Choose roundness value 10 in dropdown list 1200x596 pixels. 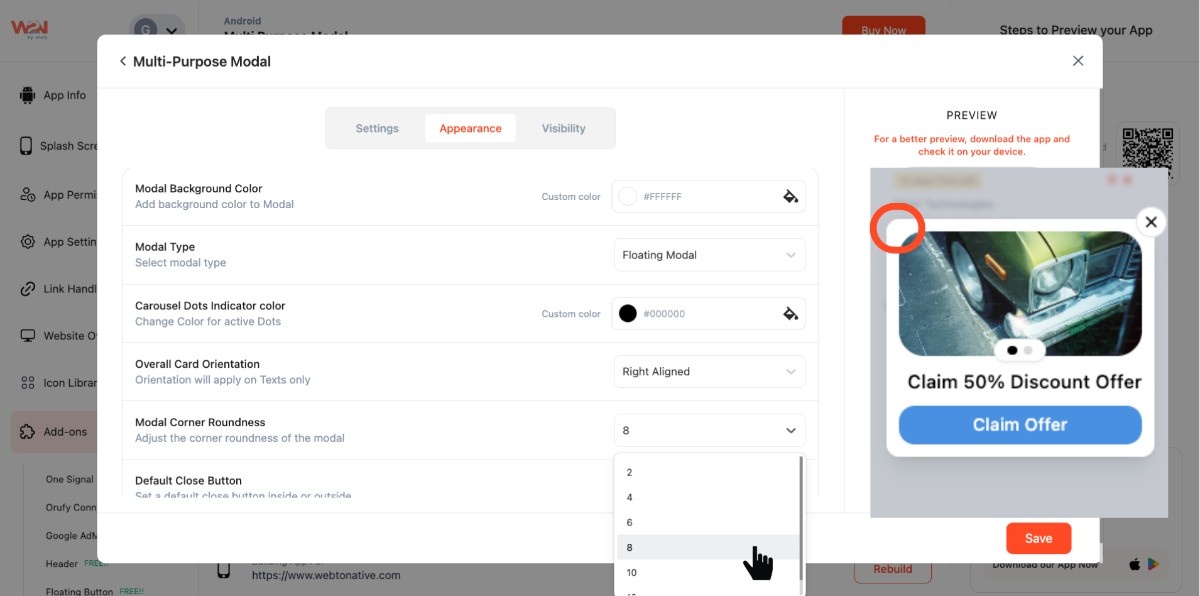click(632, 573)
